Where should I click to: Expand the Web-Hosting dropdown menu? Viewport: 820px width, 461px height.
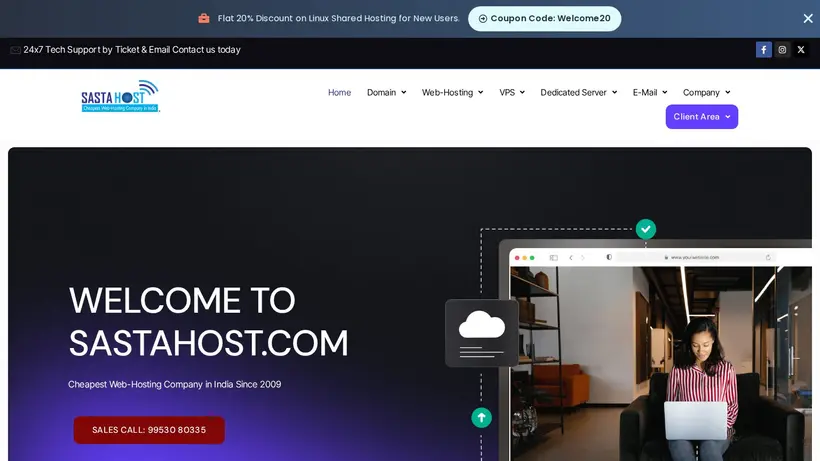pos(452,93)
